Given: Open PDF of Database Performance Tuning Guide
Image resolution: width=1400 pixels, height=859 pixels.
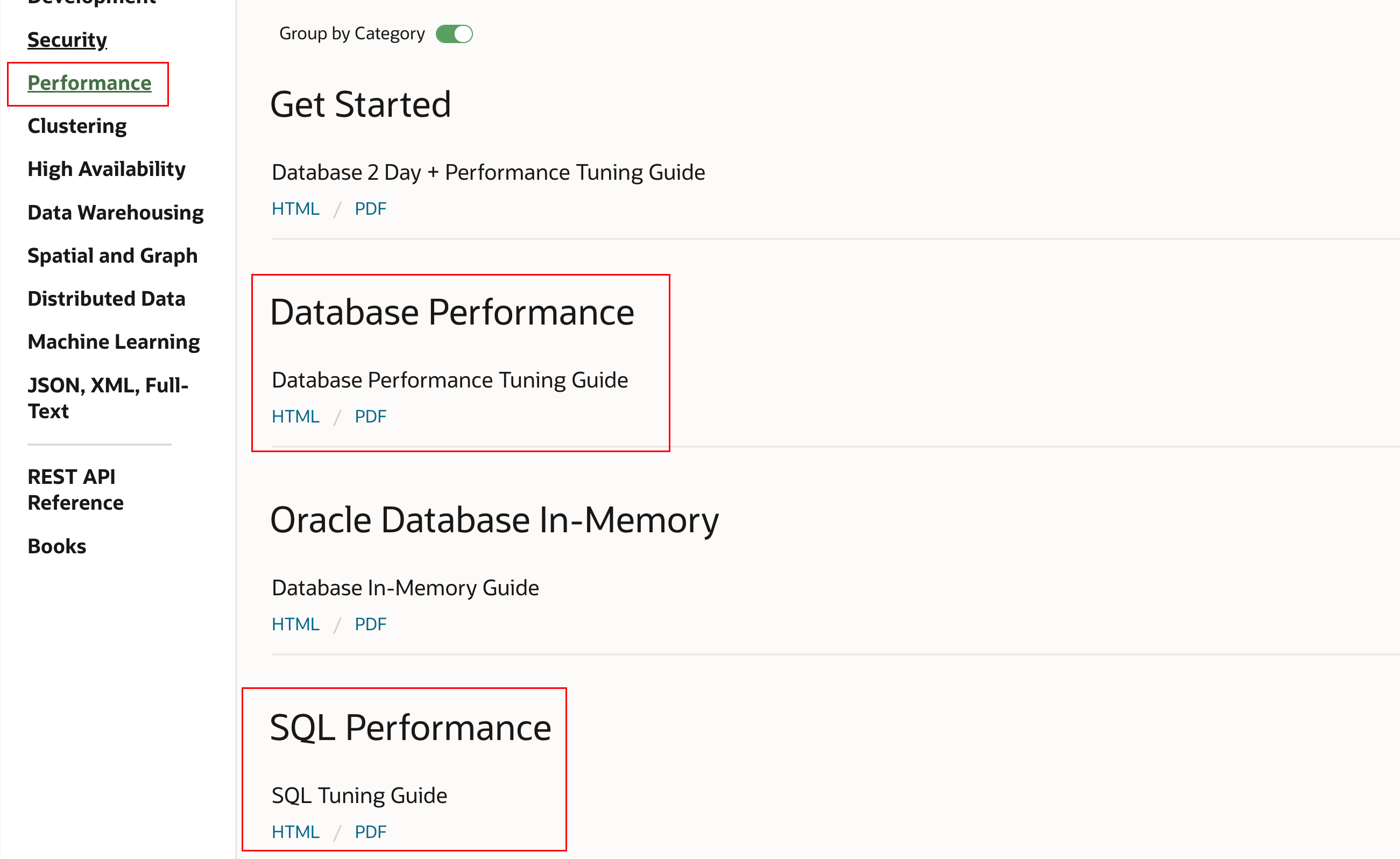Looking at the screenshot, I should point(370,417).
